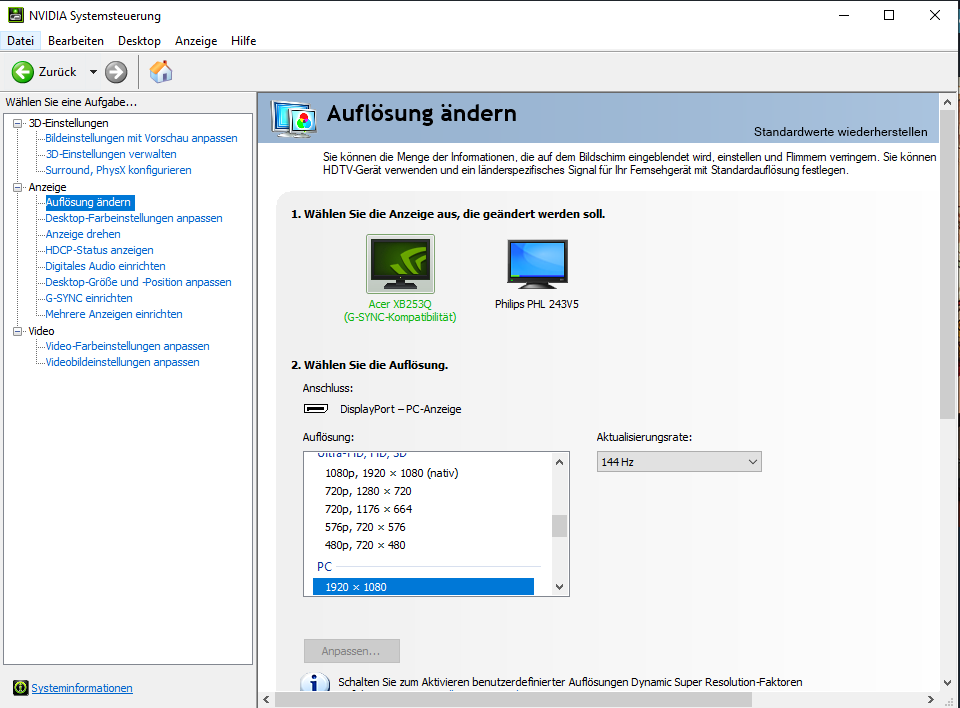Click the Systeminformationen icon
Image resolution: width=960 pixels, height=708 pixels.
[21, 688]
